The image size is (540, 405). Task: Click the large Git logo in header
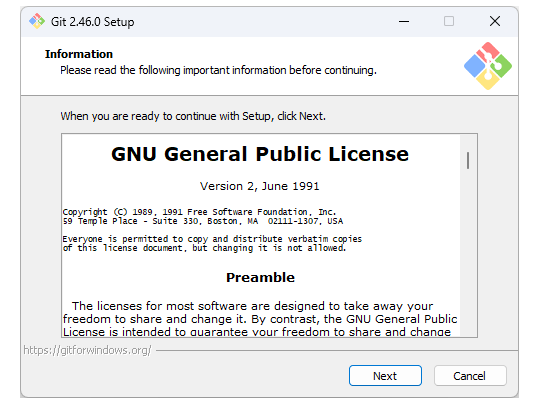(488, 66)
